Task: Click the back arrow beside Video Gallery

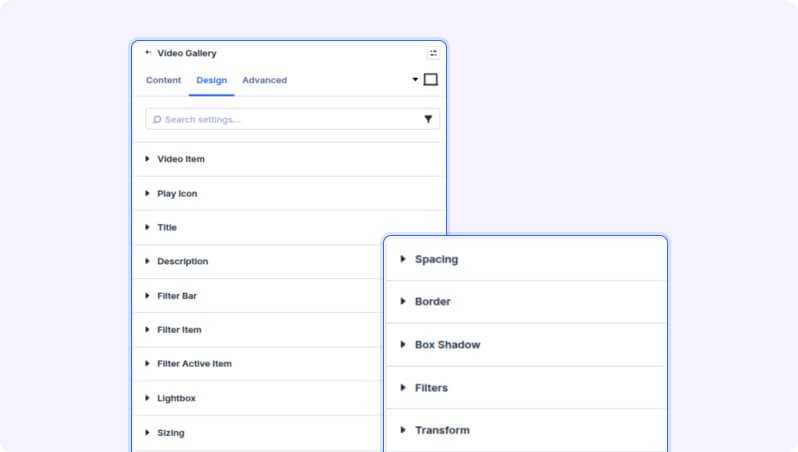Action: (148, 52)
